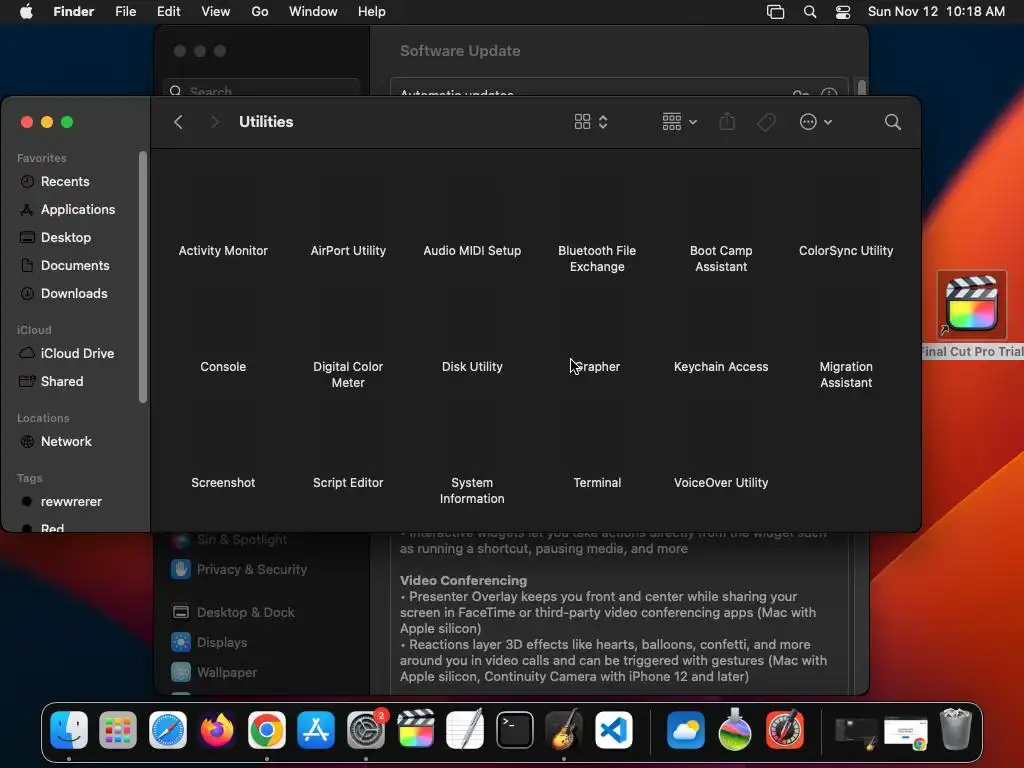Go back in Finder window

pos(178,122)
